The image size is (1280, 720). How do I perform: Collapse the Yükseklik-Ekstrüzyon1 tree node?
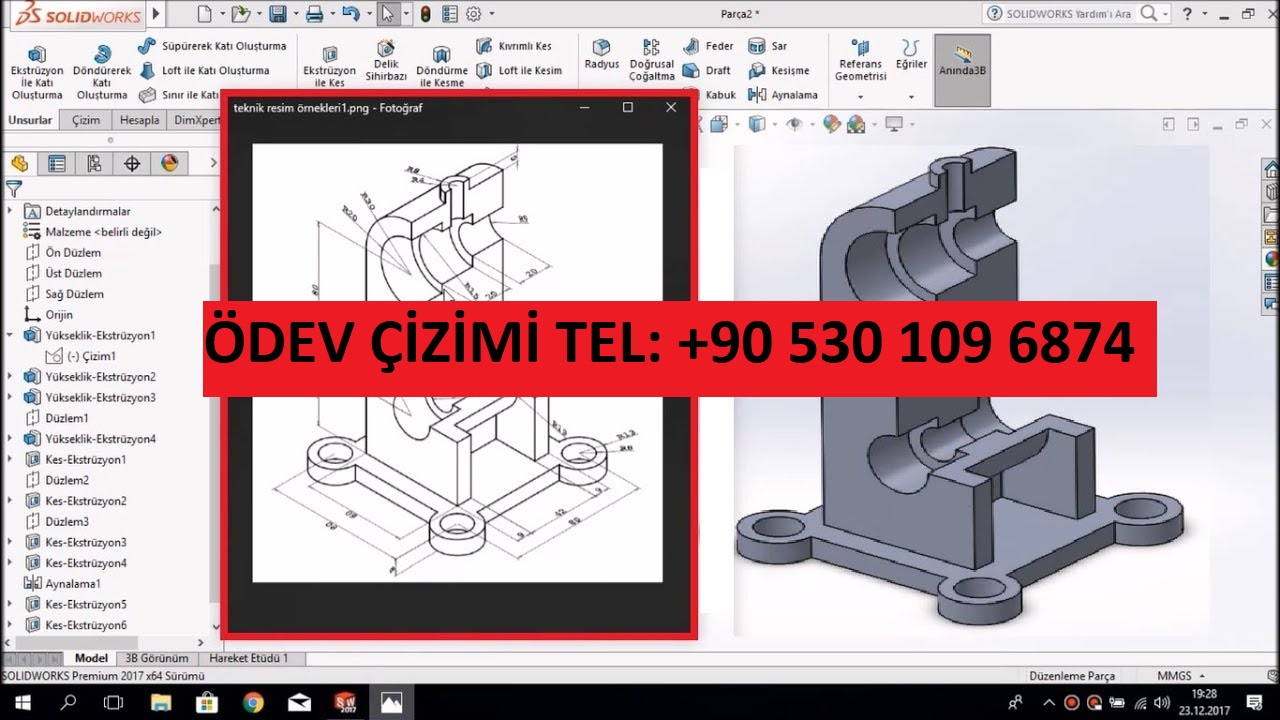(11, 335)
